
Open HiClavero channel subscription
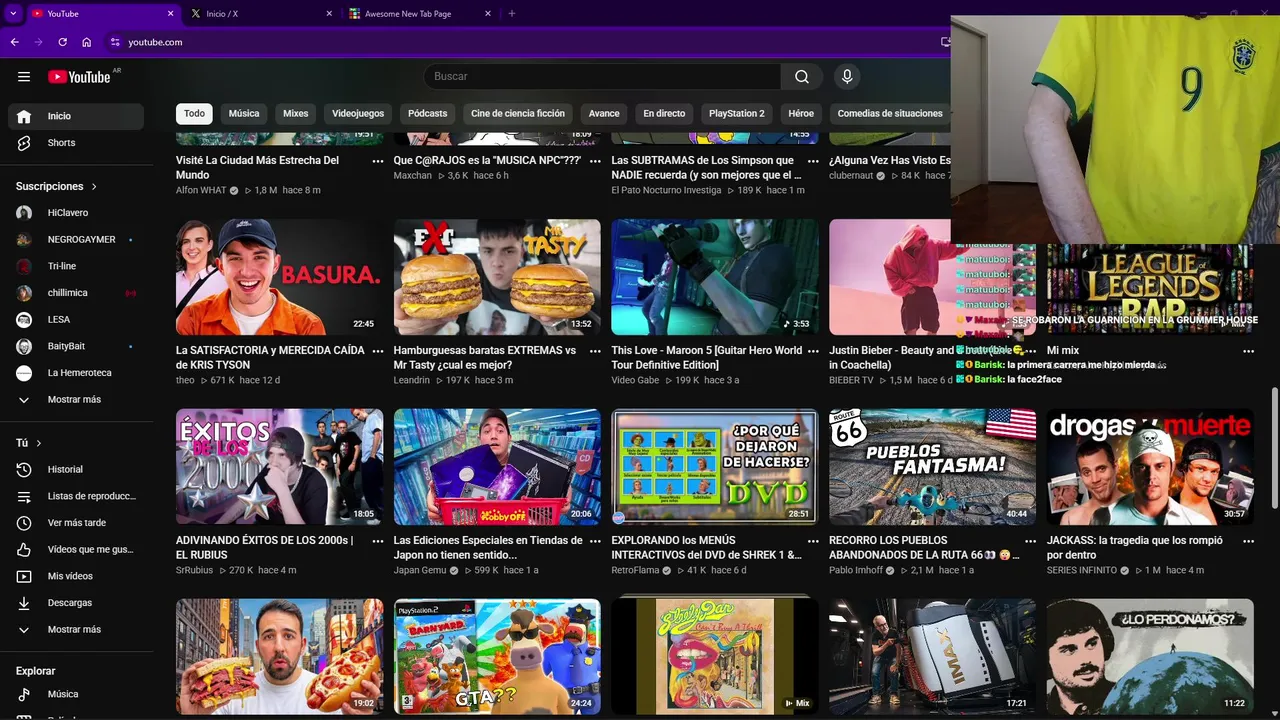coord(76,213)
